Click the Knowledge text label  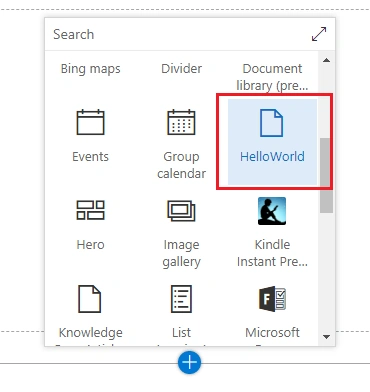coord(90,332)
